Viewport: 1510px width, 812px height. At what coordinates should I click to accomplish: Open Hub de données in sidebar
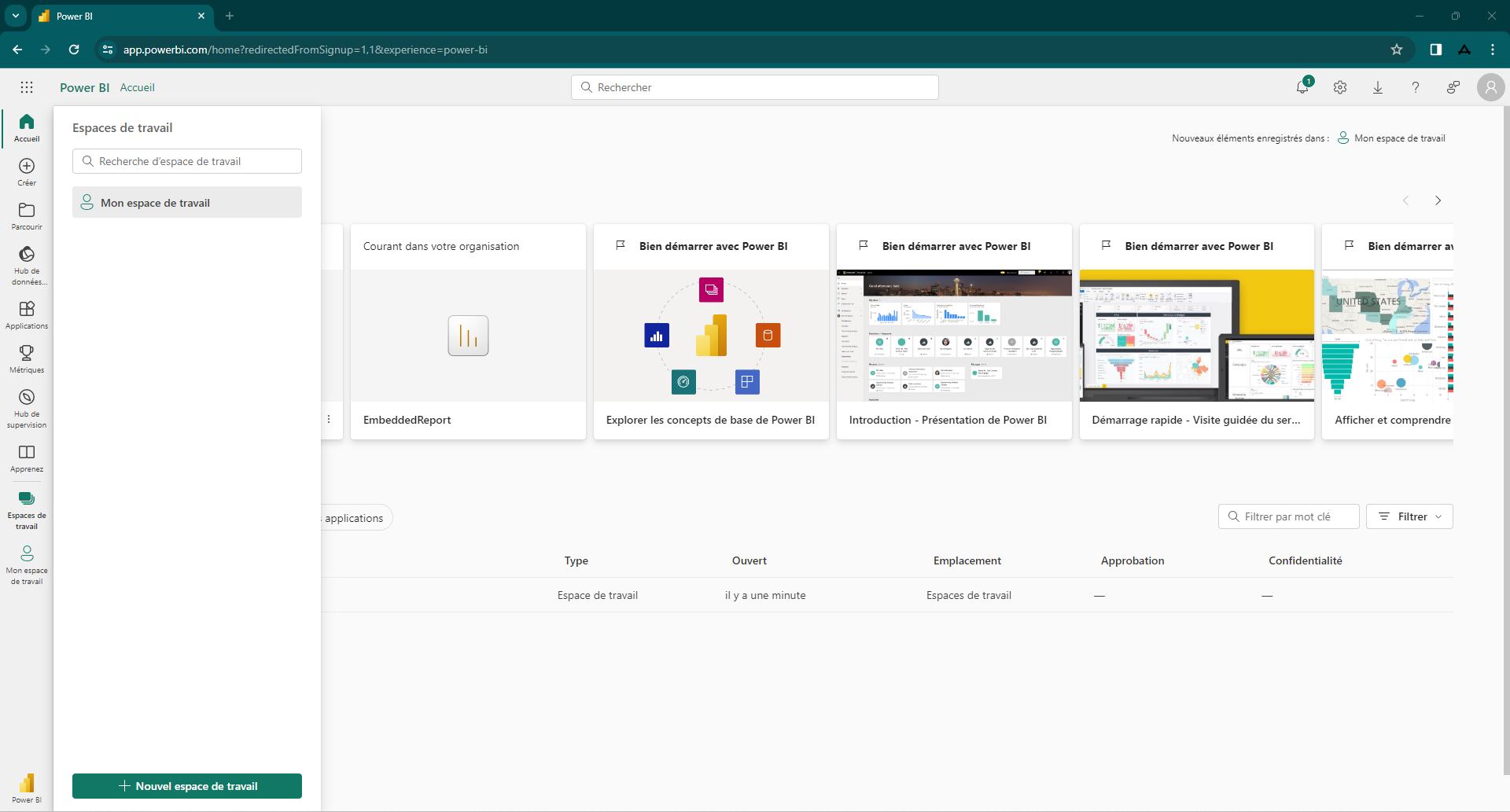pos(27,265)
